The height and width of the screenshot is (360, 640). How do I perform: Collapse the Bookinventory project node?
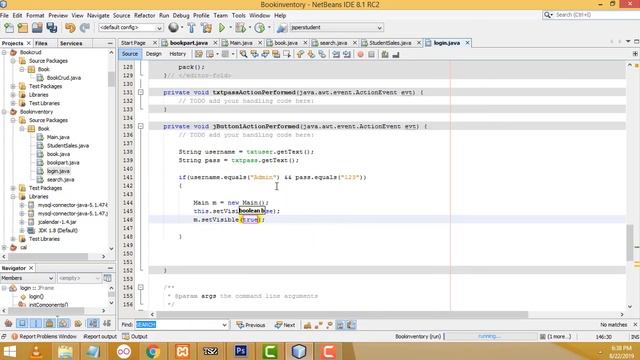(x=4, y=112)
